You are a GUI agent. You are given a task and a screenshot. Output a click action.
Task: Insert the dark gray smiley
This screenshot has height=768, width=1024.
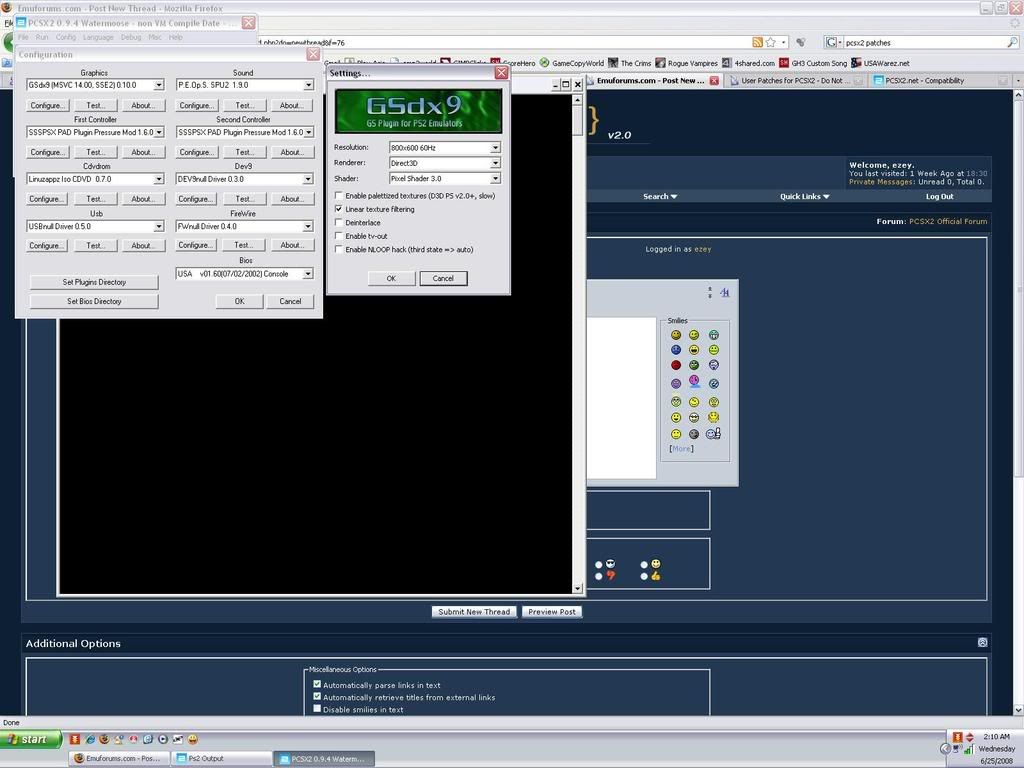point(694,434)
